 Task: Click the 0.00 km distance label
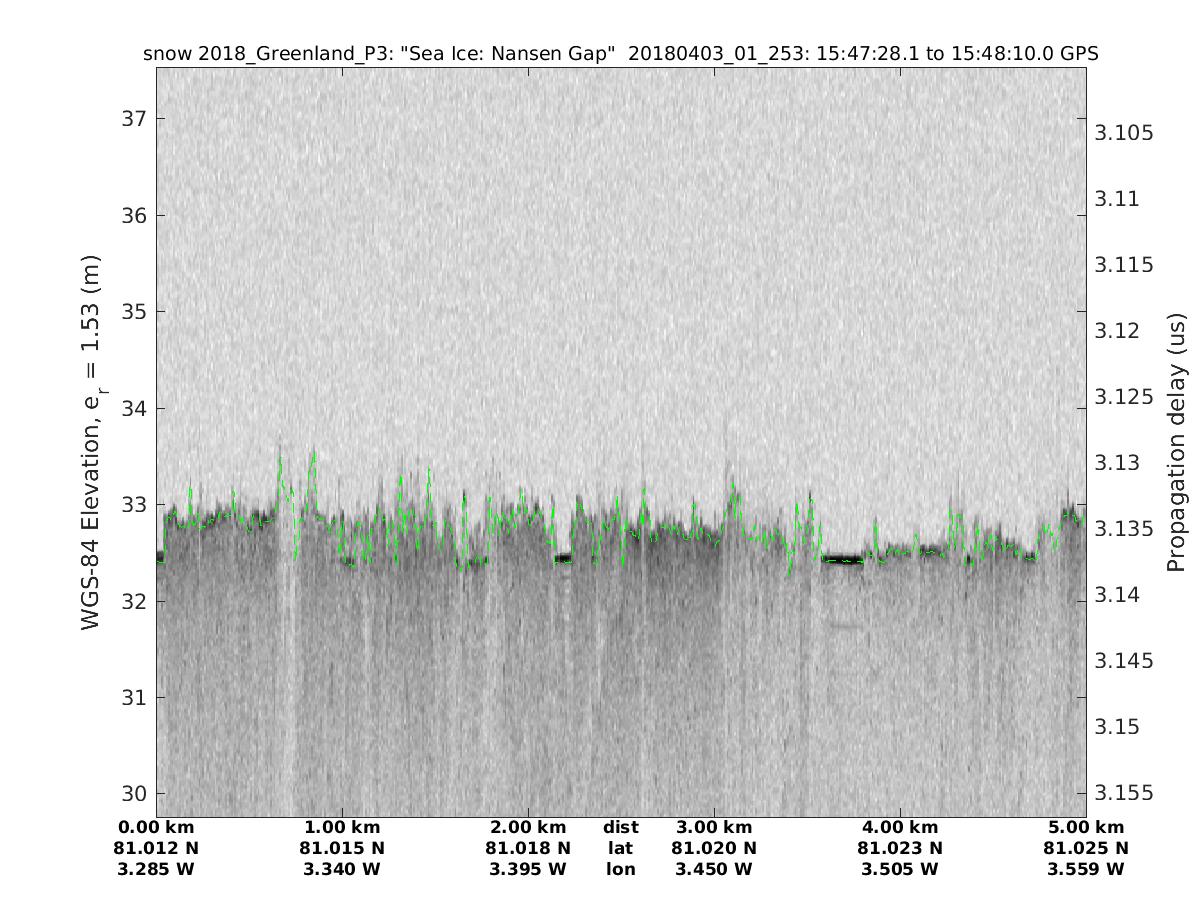click(156, 827)
